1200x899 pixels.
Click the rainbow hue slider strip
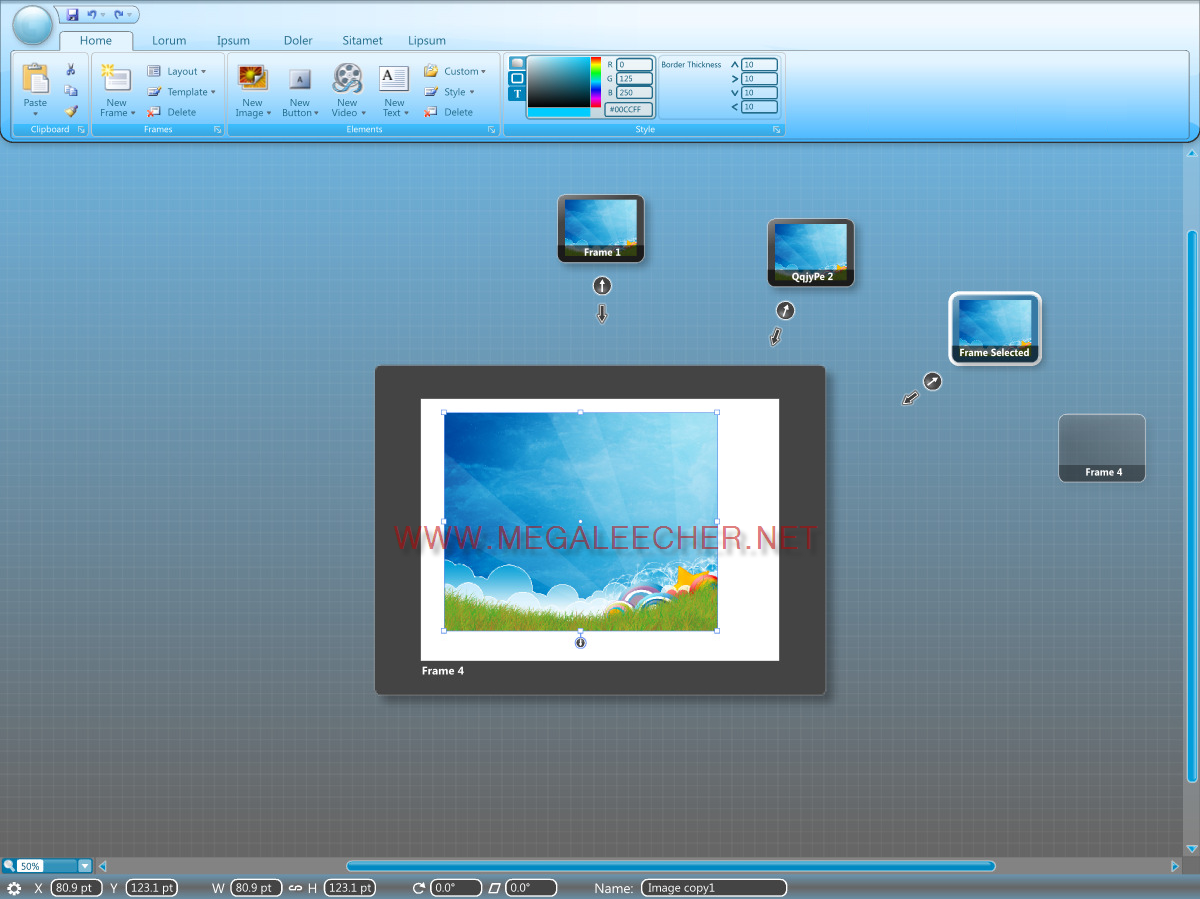(596, 82)
